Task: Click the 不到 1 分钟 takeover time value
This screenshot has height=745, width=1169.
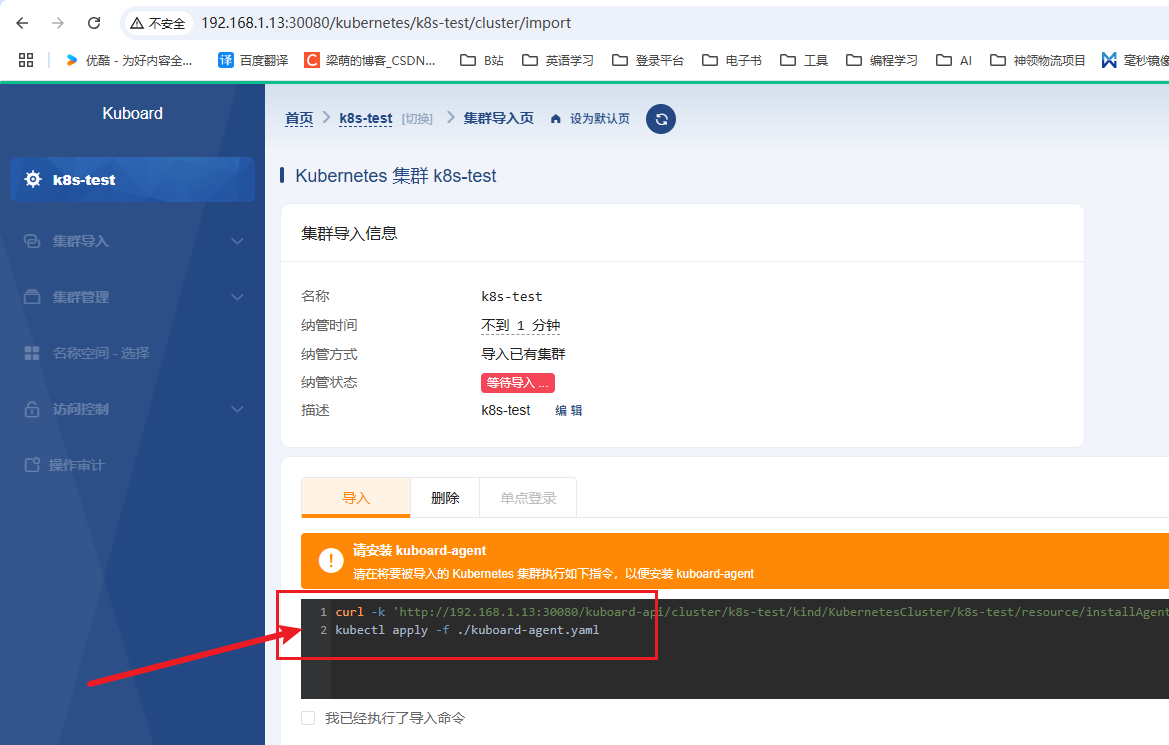Action: (520, 325)
